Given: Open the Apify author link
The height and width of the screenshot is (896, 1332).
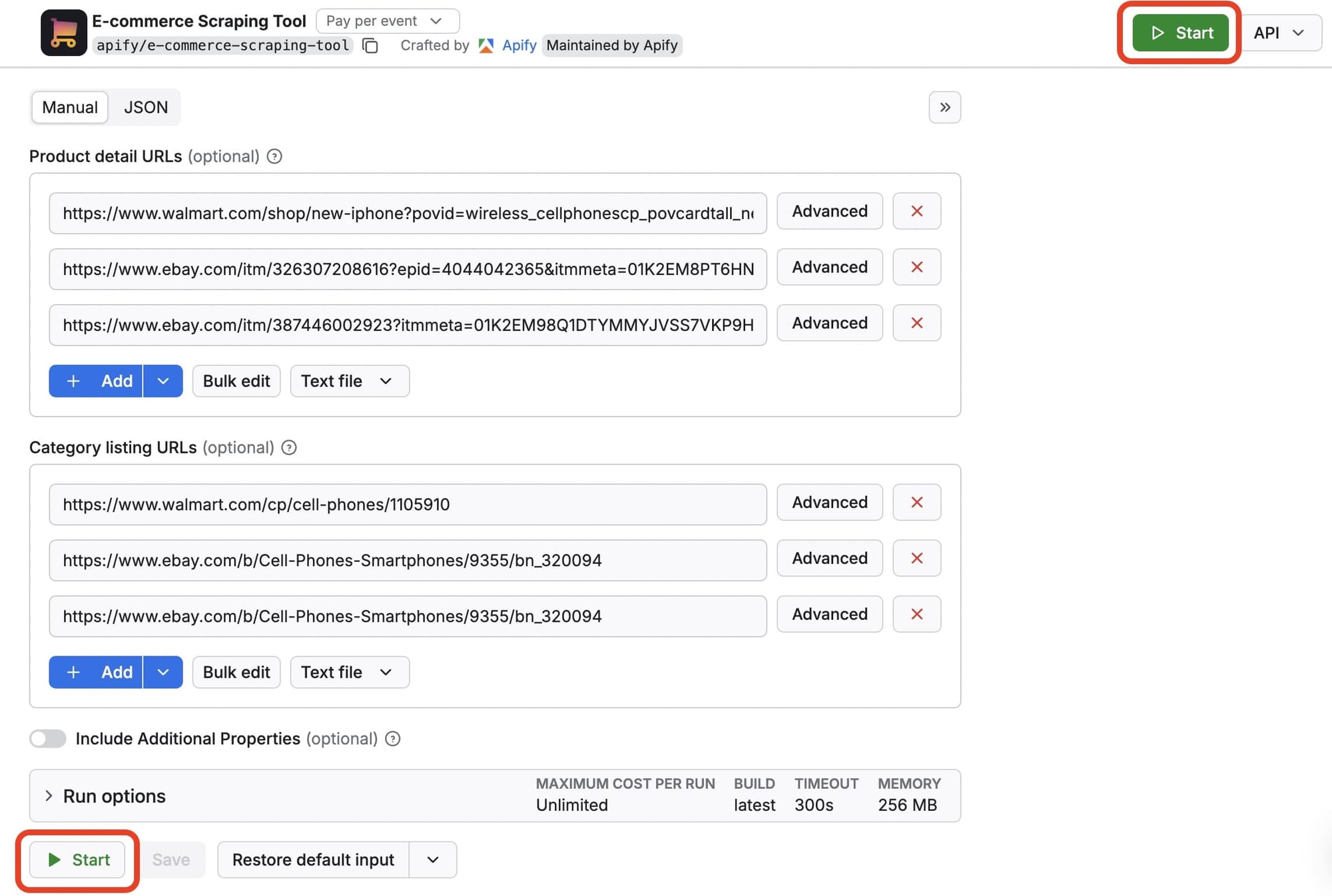Looking at the screenshot, I should (519, 45).
